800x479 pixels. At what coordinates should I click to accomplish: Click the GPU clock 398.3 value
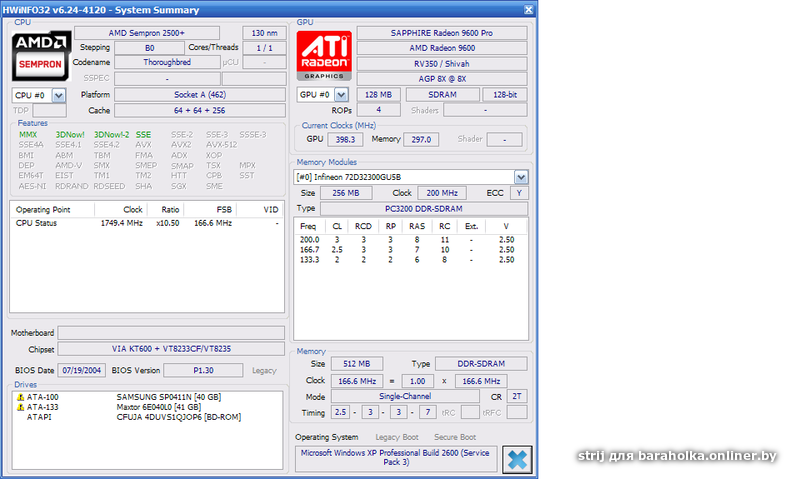click(x=345, y=139)
